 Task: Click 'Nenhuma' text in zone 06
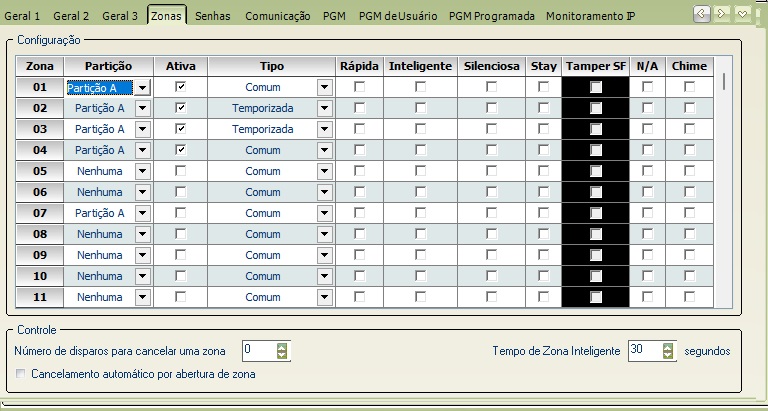tap(99, 193)
